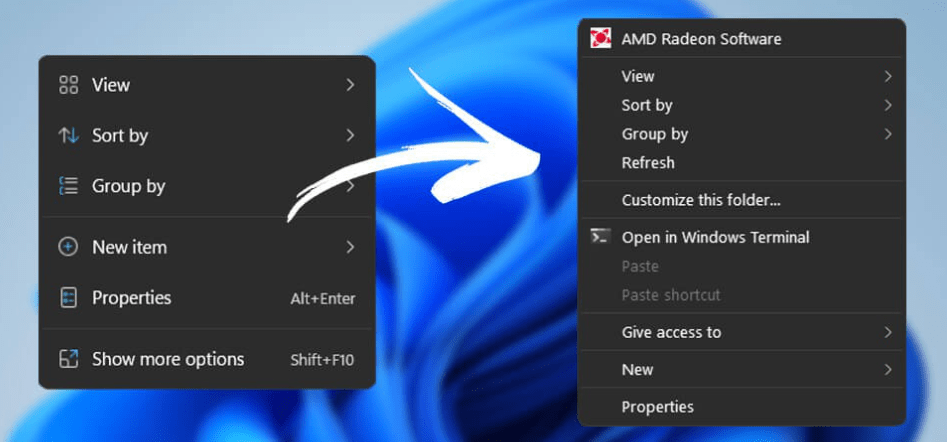The width and height of the screenshot is (947, 442).
Task: Choose Group by in new context menu
Action: click(x=207, y=186)
